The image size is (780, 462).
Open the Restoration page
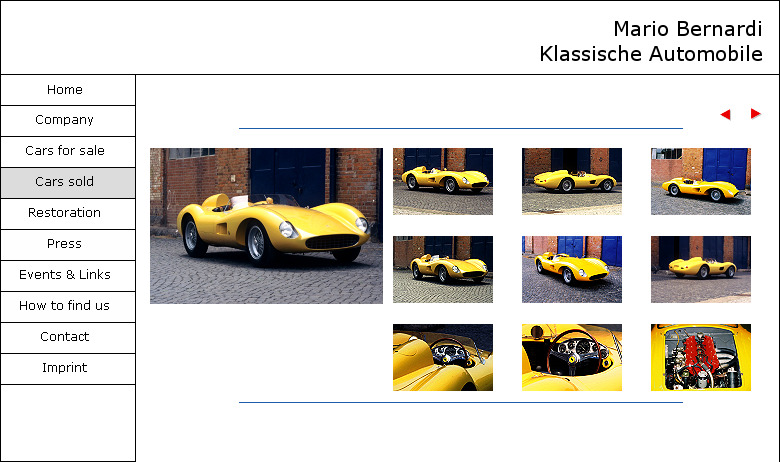(68, 214)
